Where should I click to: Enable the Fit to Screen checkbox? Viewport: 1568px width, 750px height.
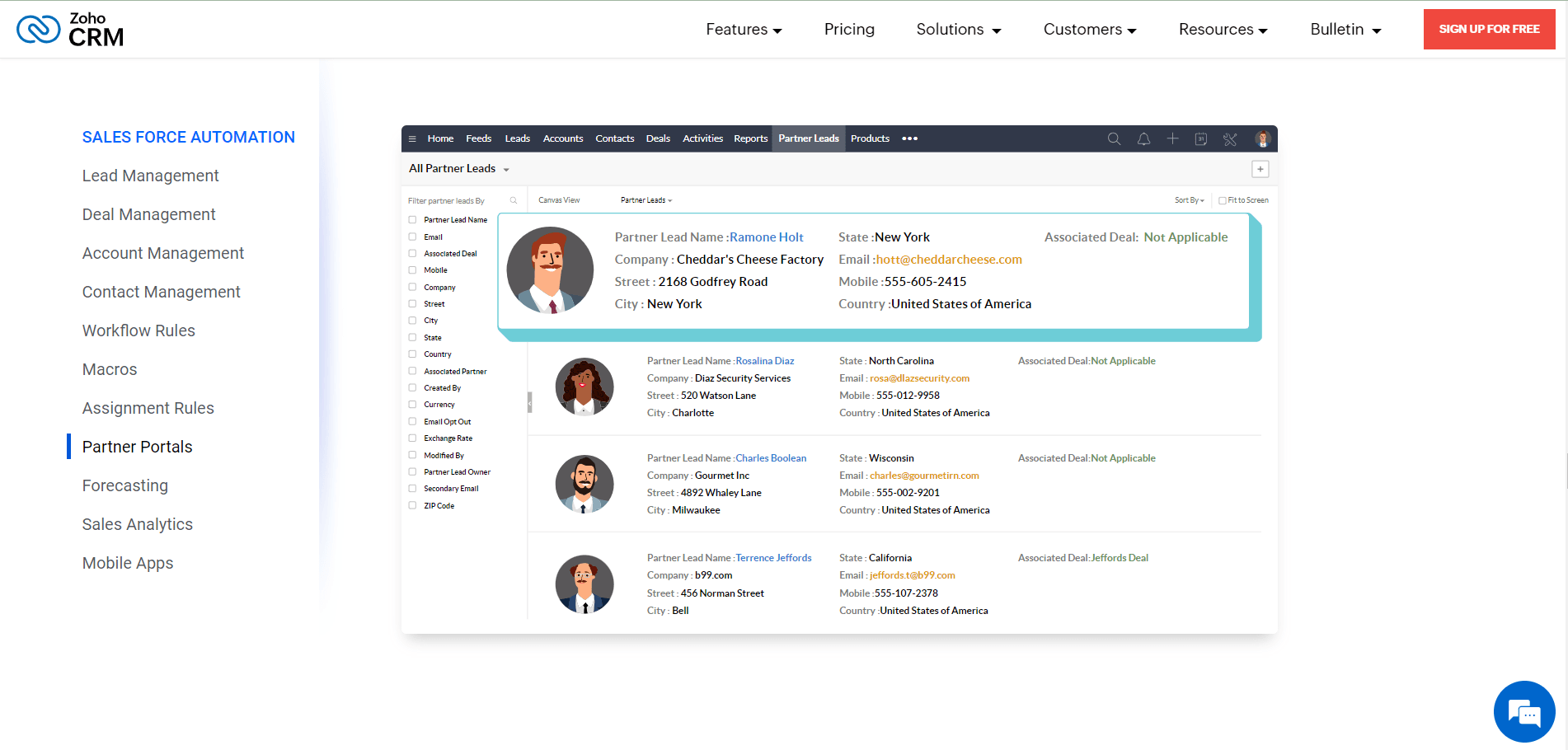[1223, 199]
